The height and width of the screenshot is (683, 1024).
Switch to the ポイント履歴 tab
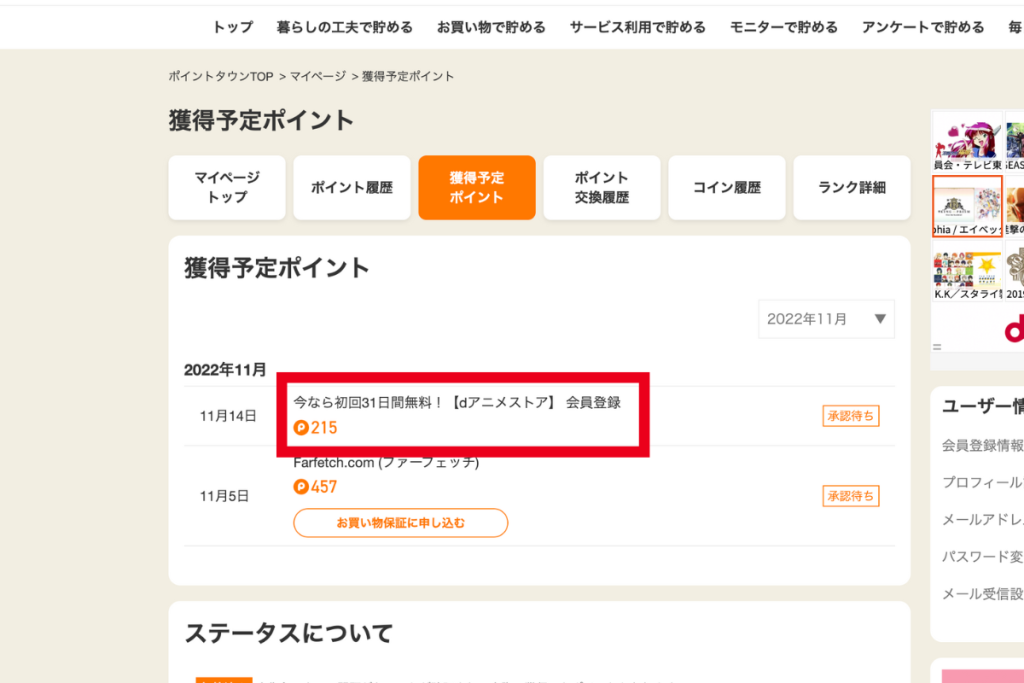pos(352,187)
